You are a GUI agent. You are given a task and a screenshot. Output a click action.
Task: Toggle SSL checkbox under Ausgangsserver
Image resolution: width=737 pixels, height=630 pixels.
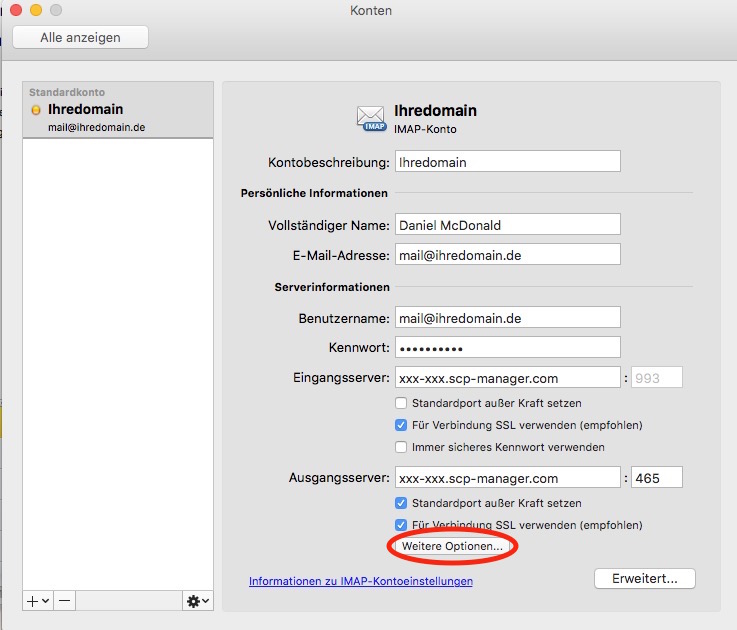coord(401,525)
